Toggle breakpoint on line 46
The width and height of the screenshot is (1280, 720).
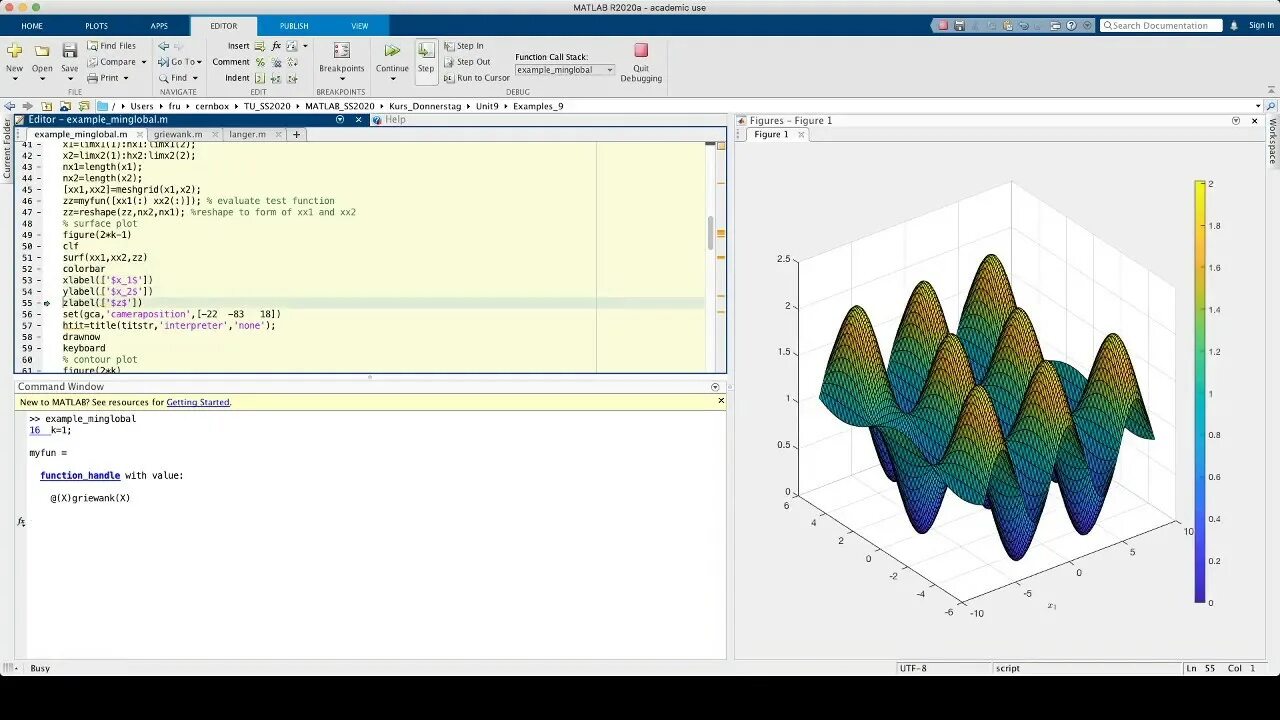40,201
